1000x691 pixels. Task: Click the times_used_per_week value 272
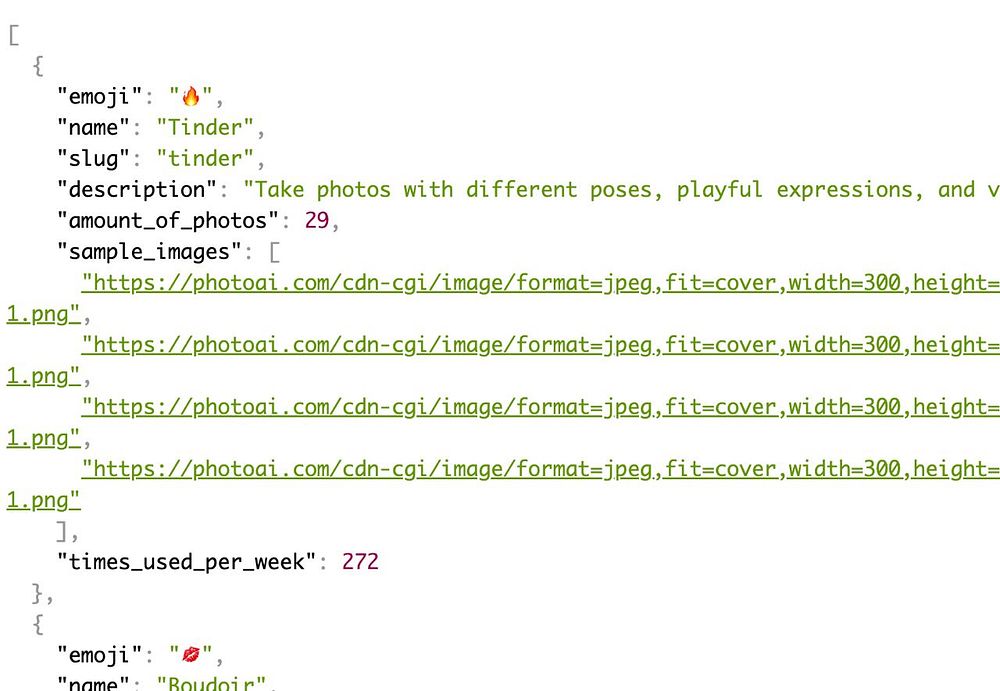click(x=360, y=562)
